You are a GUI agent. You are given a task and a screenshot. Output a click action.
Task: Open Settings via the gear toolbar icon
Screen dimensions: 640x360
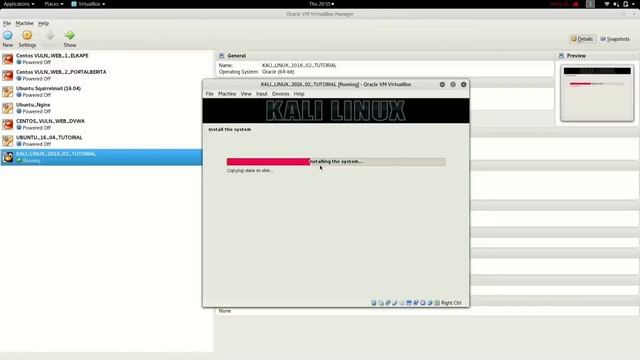point(27,36)
